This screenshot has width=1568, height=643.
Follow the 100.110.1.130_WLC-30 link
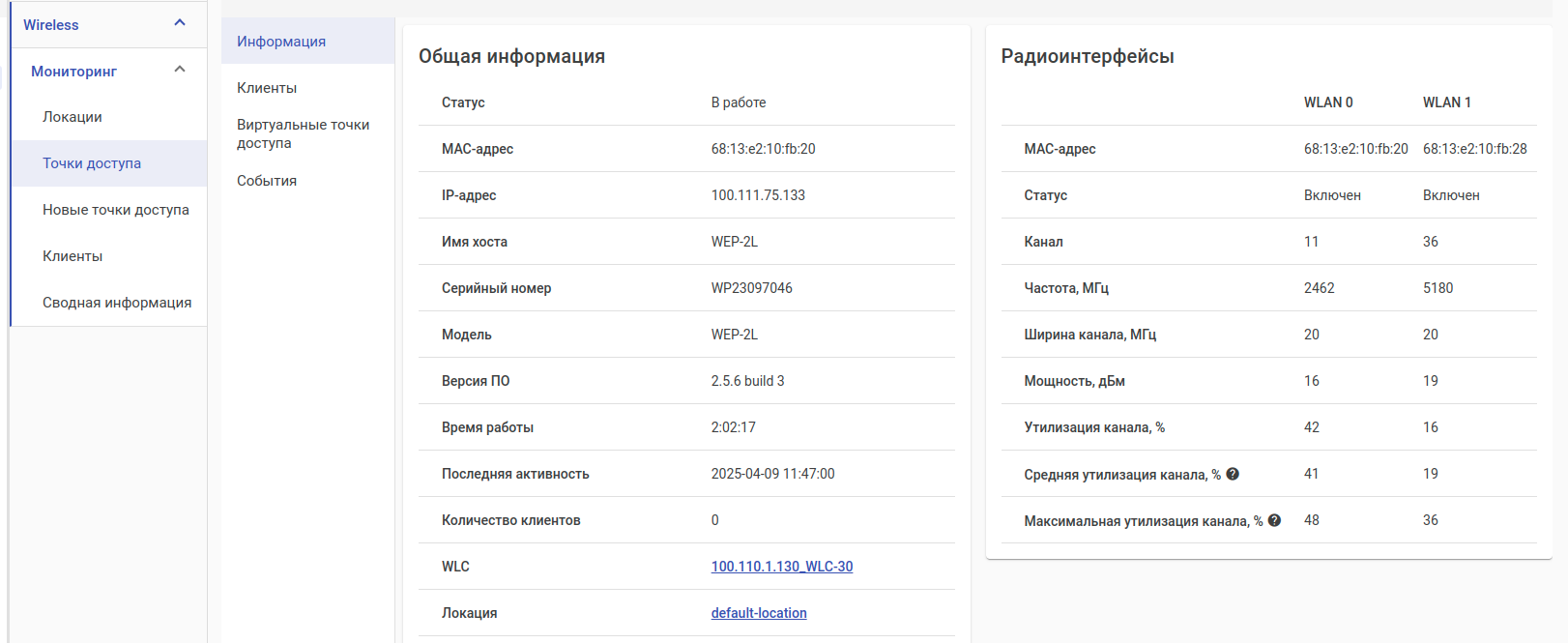pyautogui.click(x=782, y=567)
